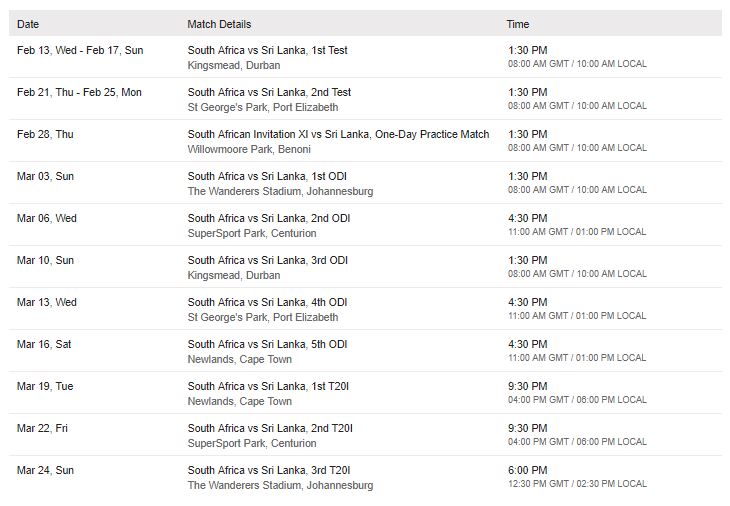
Task: Click the Date column header
Action: tap(28, 24)
